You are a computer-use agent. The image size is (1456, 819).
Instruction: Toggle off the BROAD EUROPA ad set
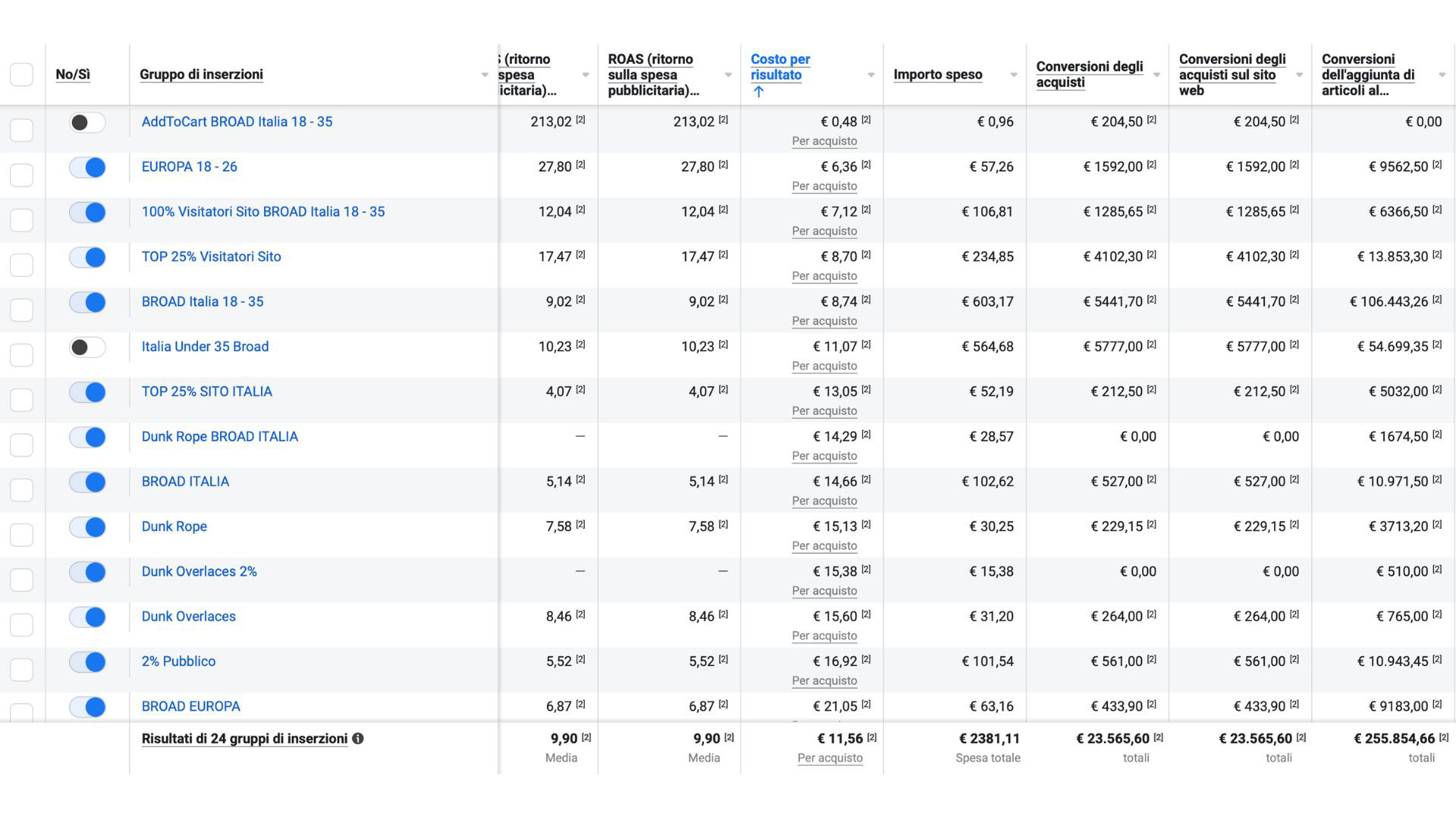click(87, 708)
